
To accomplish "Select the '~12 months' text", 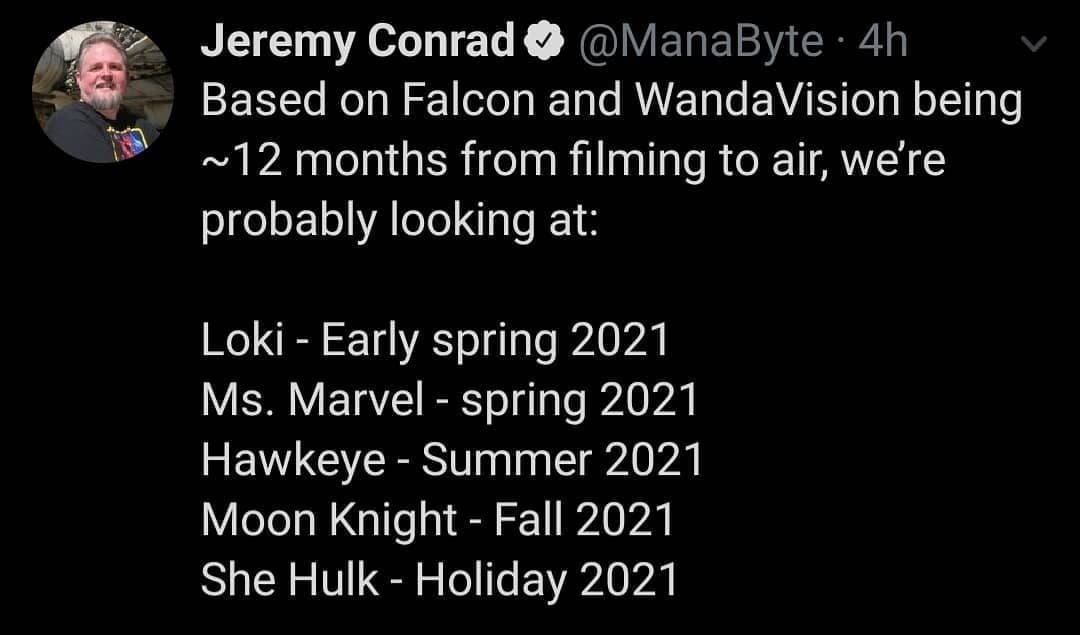I will (x=325, y=160).
